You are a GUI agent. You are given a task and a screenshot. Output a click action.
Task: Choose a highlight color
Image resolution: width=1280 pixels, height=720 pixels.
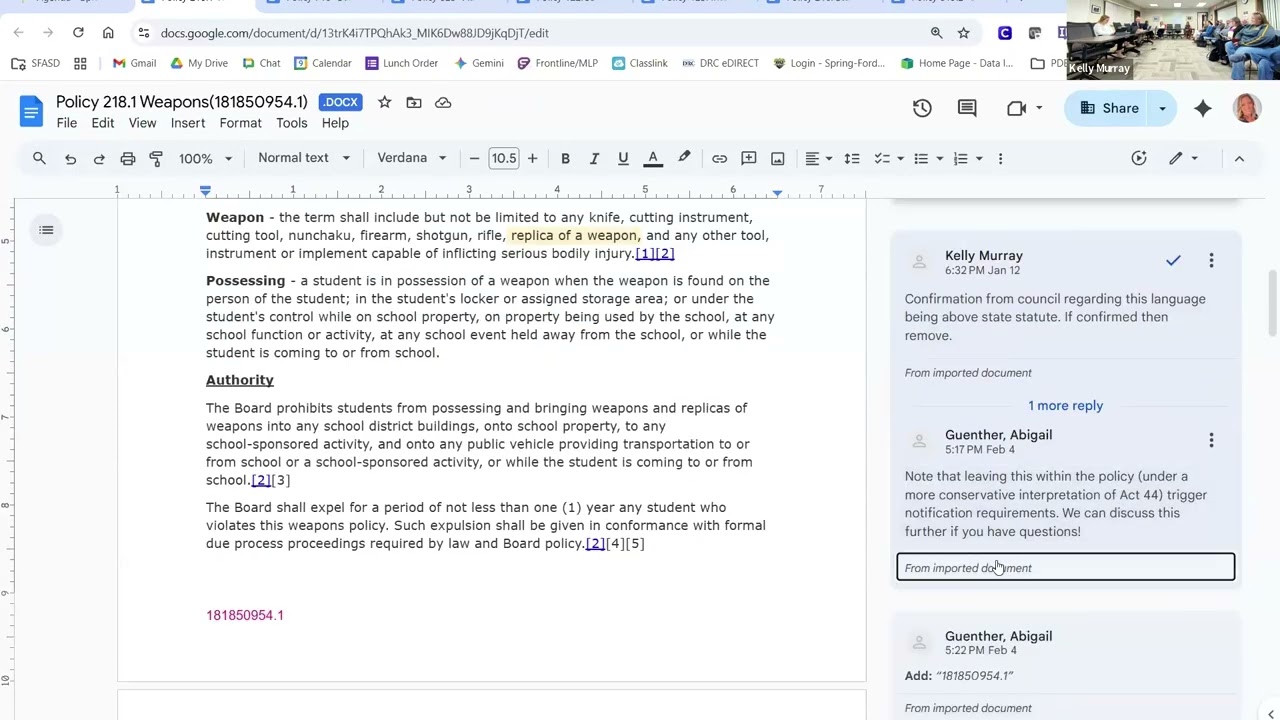pos(684,158)
